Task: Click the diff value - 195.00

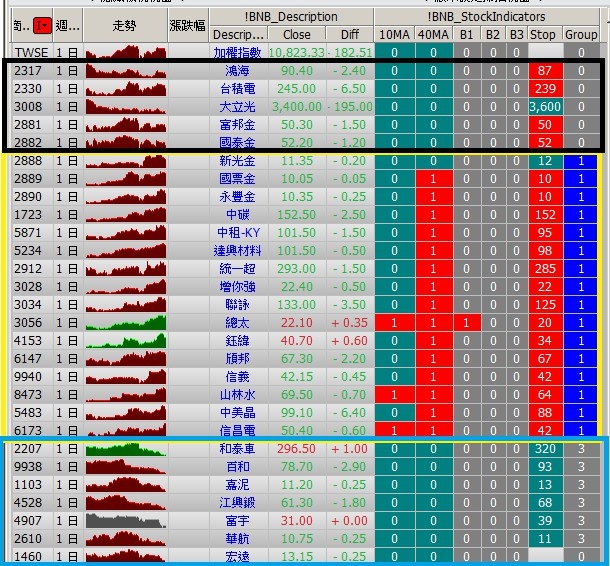Action: [x=350, y=107]
